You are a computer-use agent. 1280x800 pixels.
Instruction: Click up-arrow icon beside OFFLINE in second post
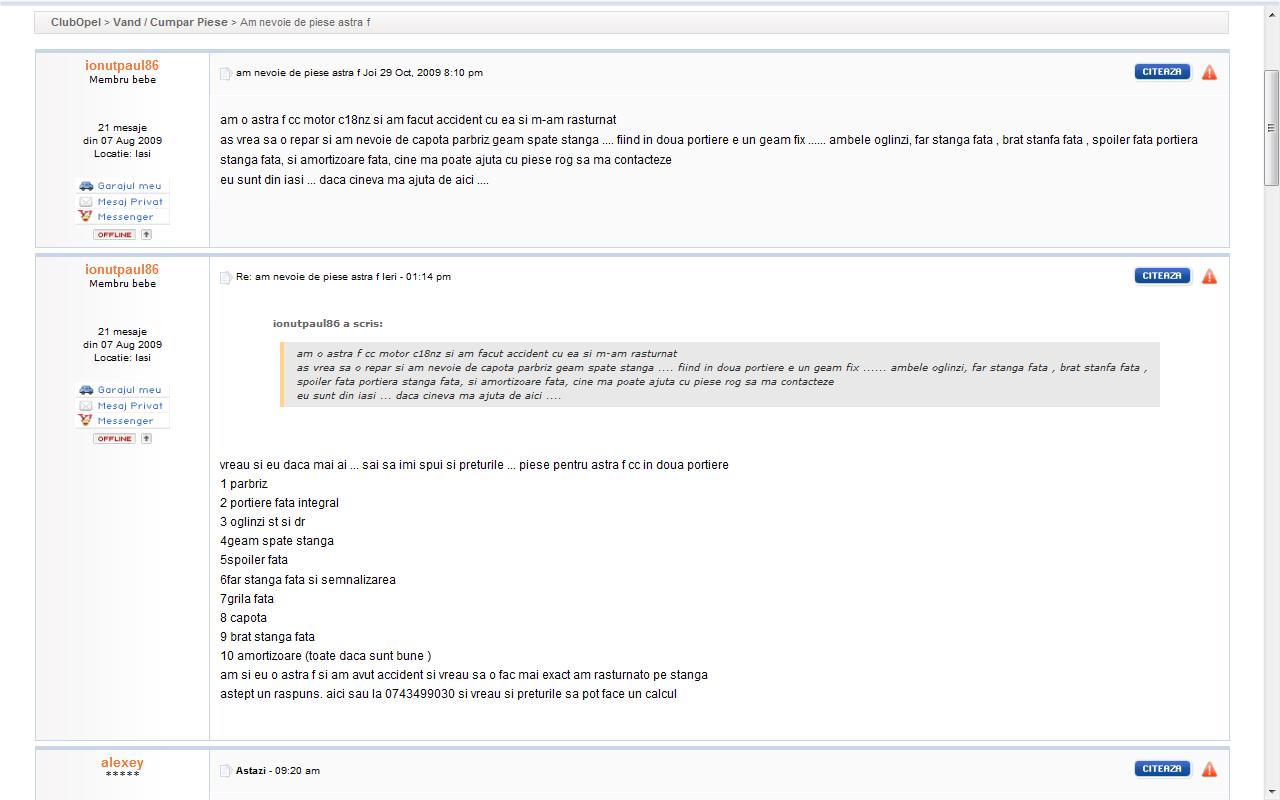(x=146, y=438)
